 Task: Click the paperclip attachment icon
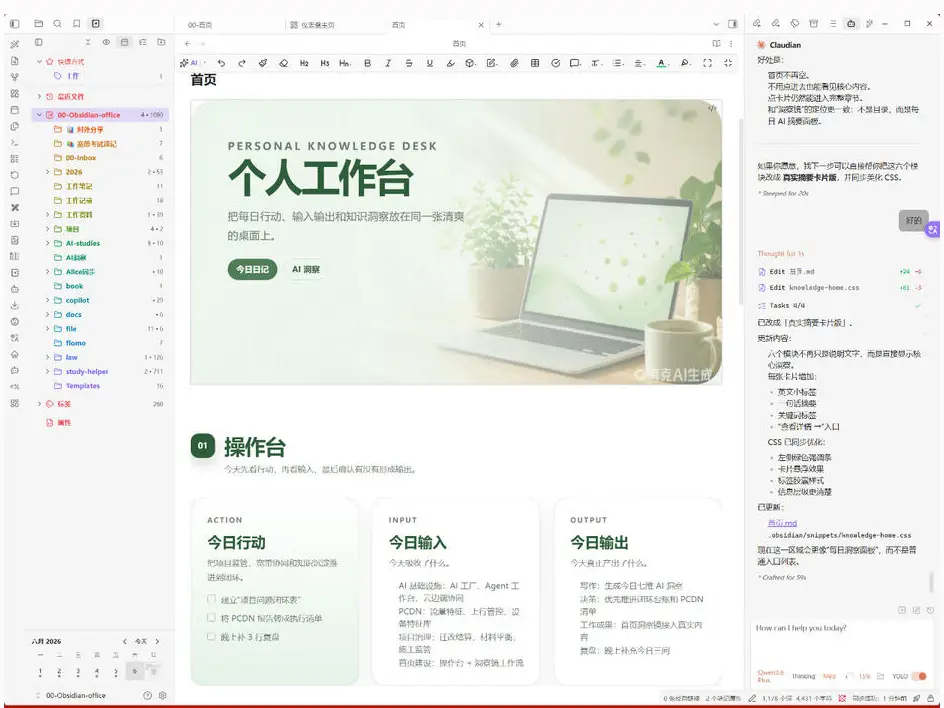[514, 63]
